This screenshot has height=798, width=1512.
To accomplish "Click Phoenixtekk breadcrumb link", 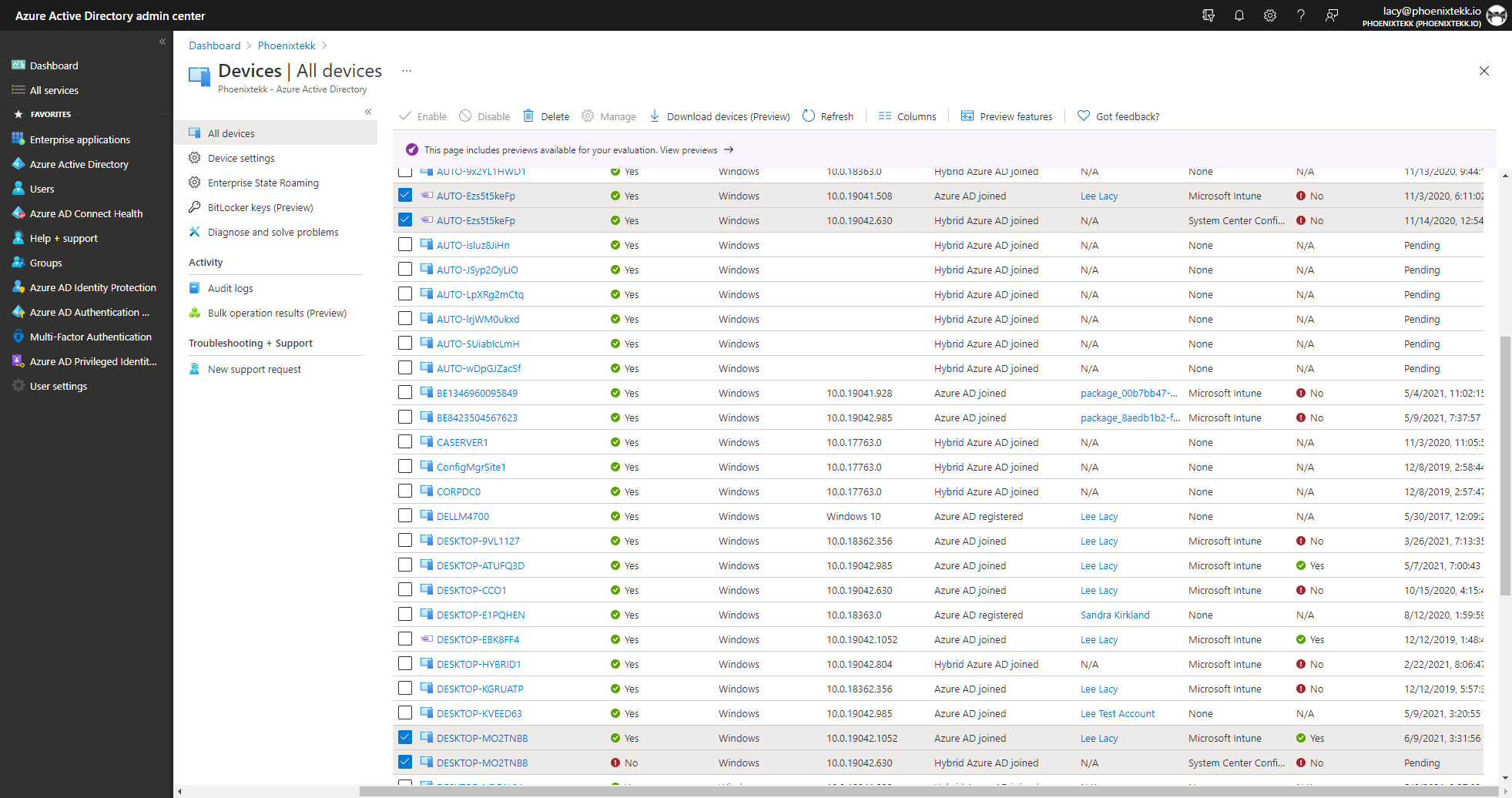I will point(287,45).
